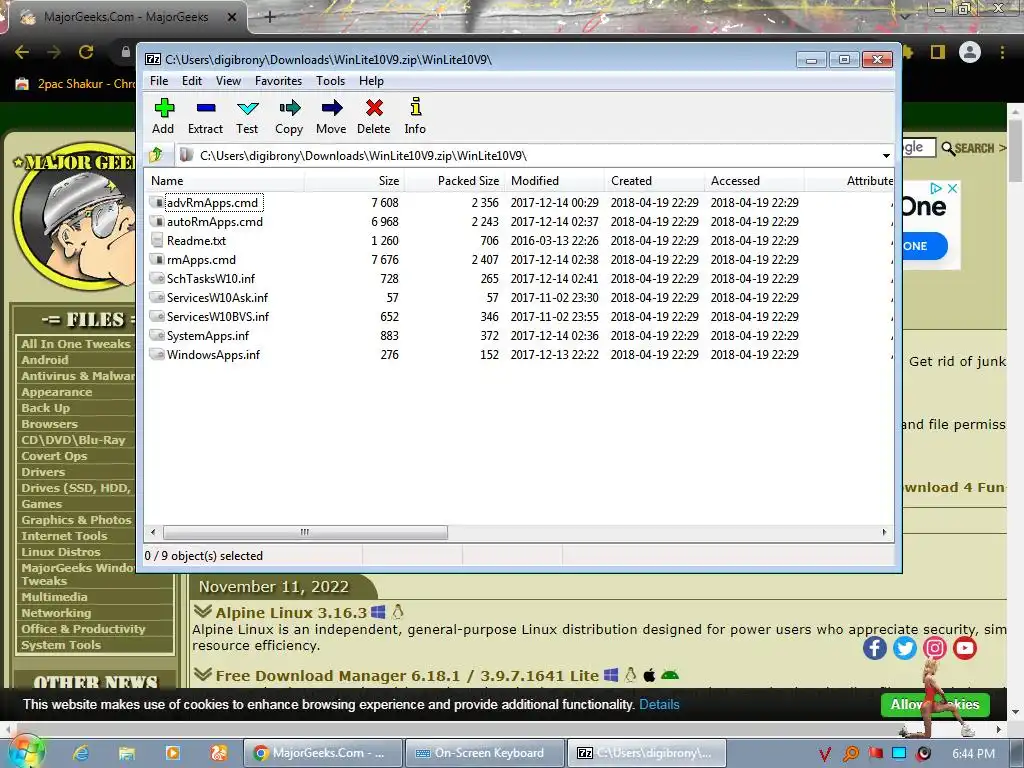
Task: Switch to On-Screen Keyboard taskbar button
Action: 484,753
